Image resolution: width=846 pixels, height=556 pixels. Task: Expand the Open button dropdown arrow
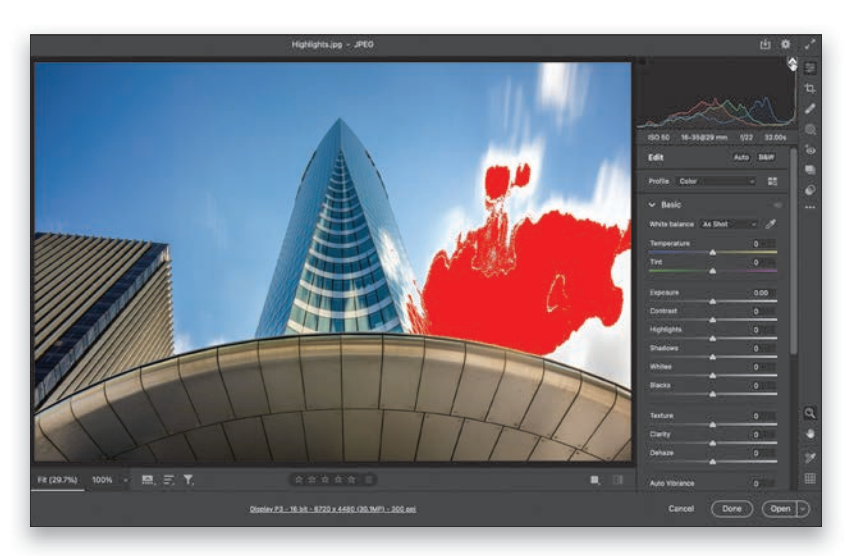tap(803, 509)
